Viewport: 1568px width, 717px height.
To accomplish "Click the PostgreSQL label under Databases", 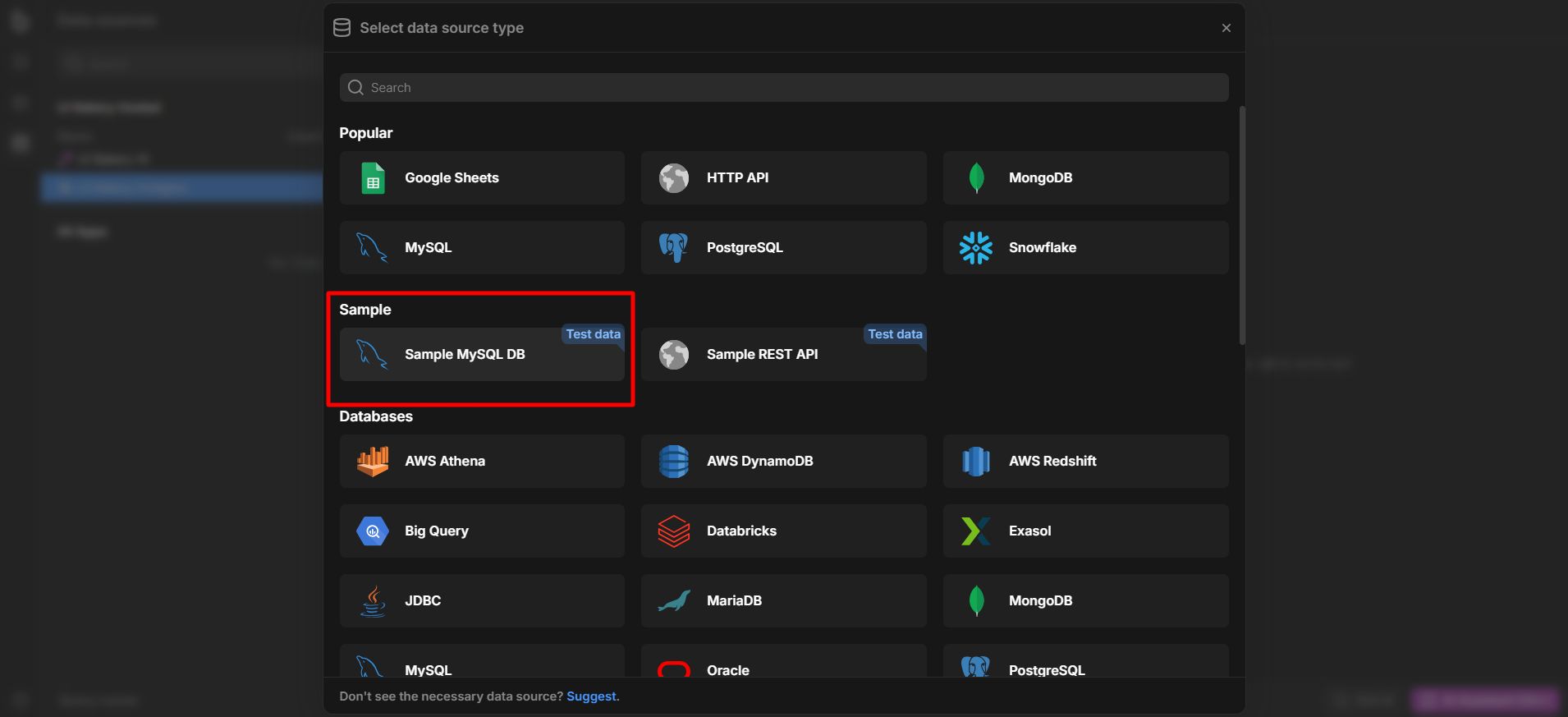I will pyautogui.click(x=1047, y=670).
